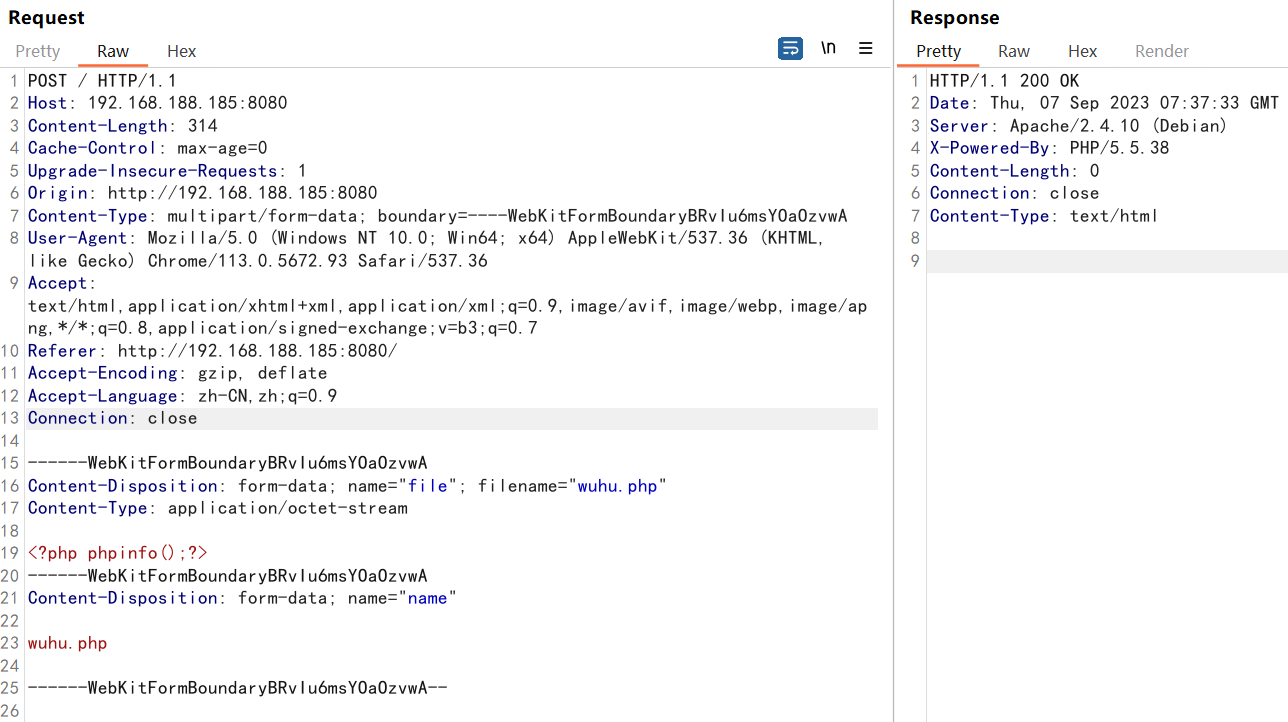Click the Upgrade-Insecure-Requests header line
1288x722 pixels.
[x=168, y=171]
